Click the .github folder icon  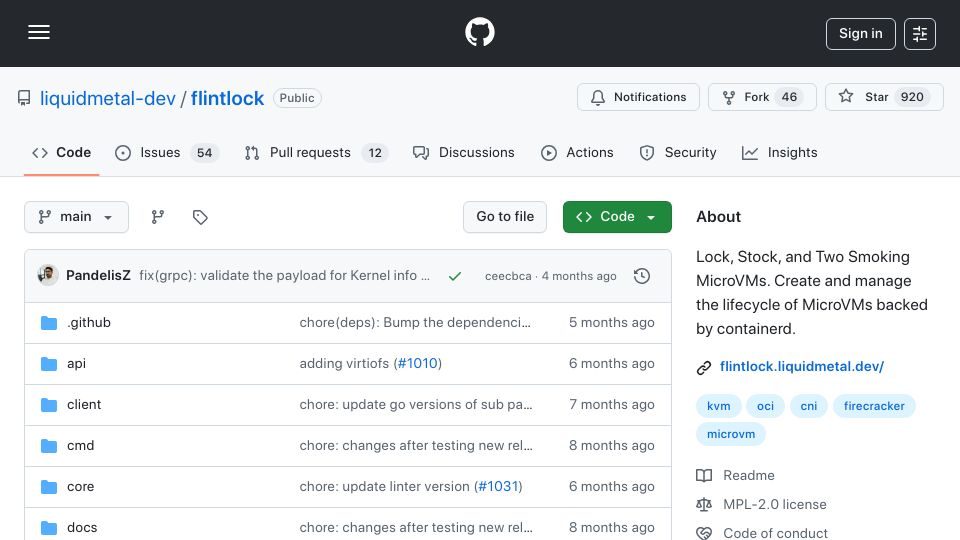coord(49,323)
